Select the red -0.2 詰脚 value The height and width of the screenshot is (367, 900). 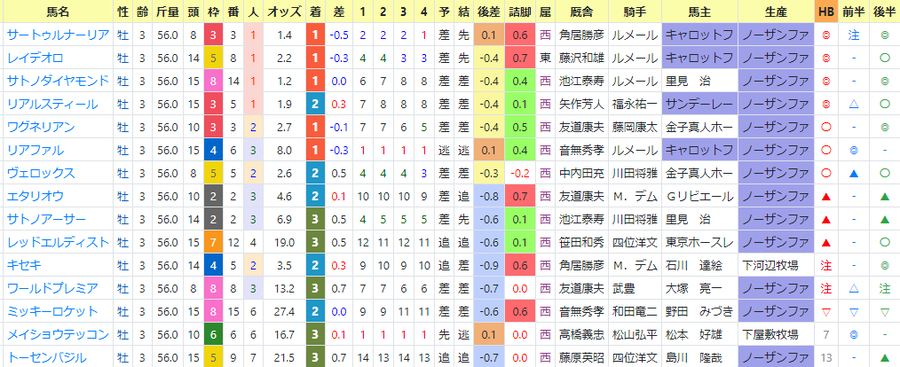[x=521, y=173]
